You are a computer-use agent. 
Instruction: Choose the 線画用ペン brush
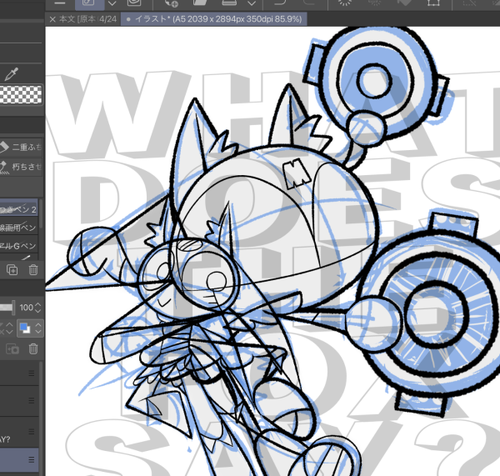click(x=18, y=228)
